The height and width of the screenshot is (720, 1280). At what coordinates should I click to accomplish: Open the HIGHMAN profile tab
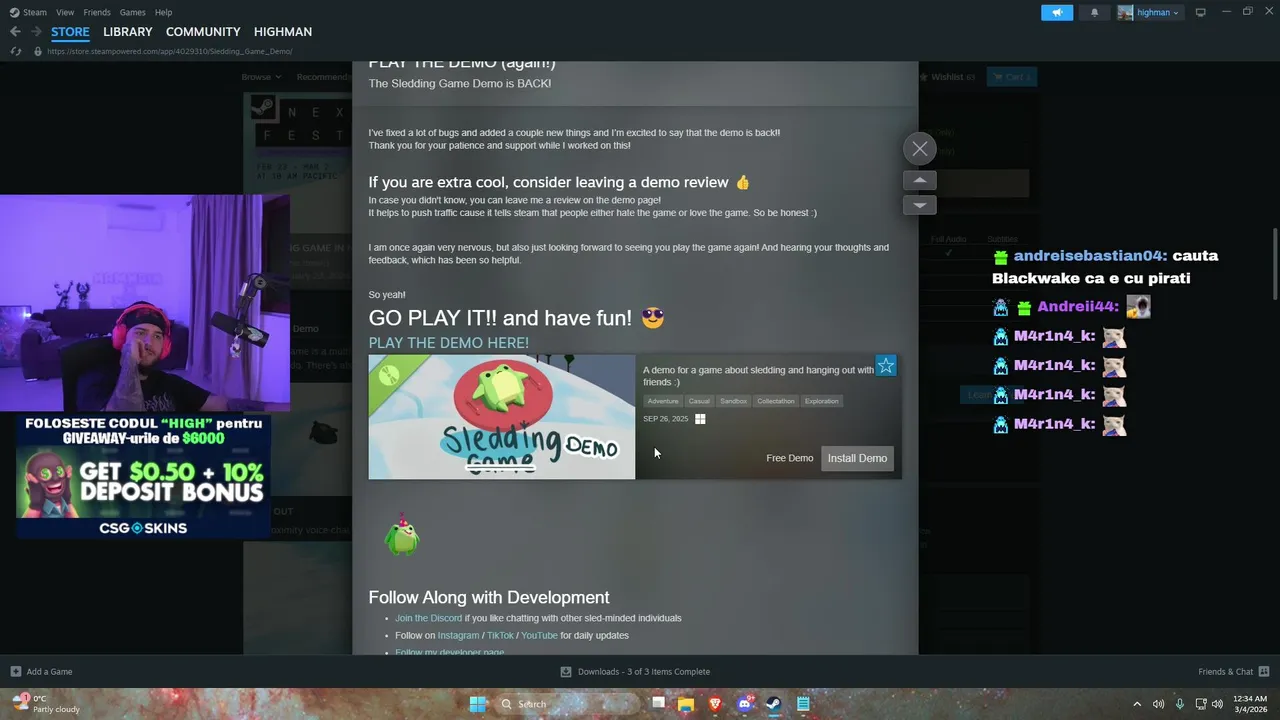[283, 32]
